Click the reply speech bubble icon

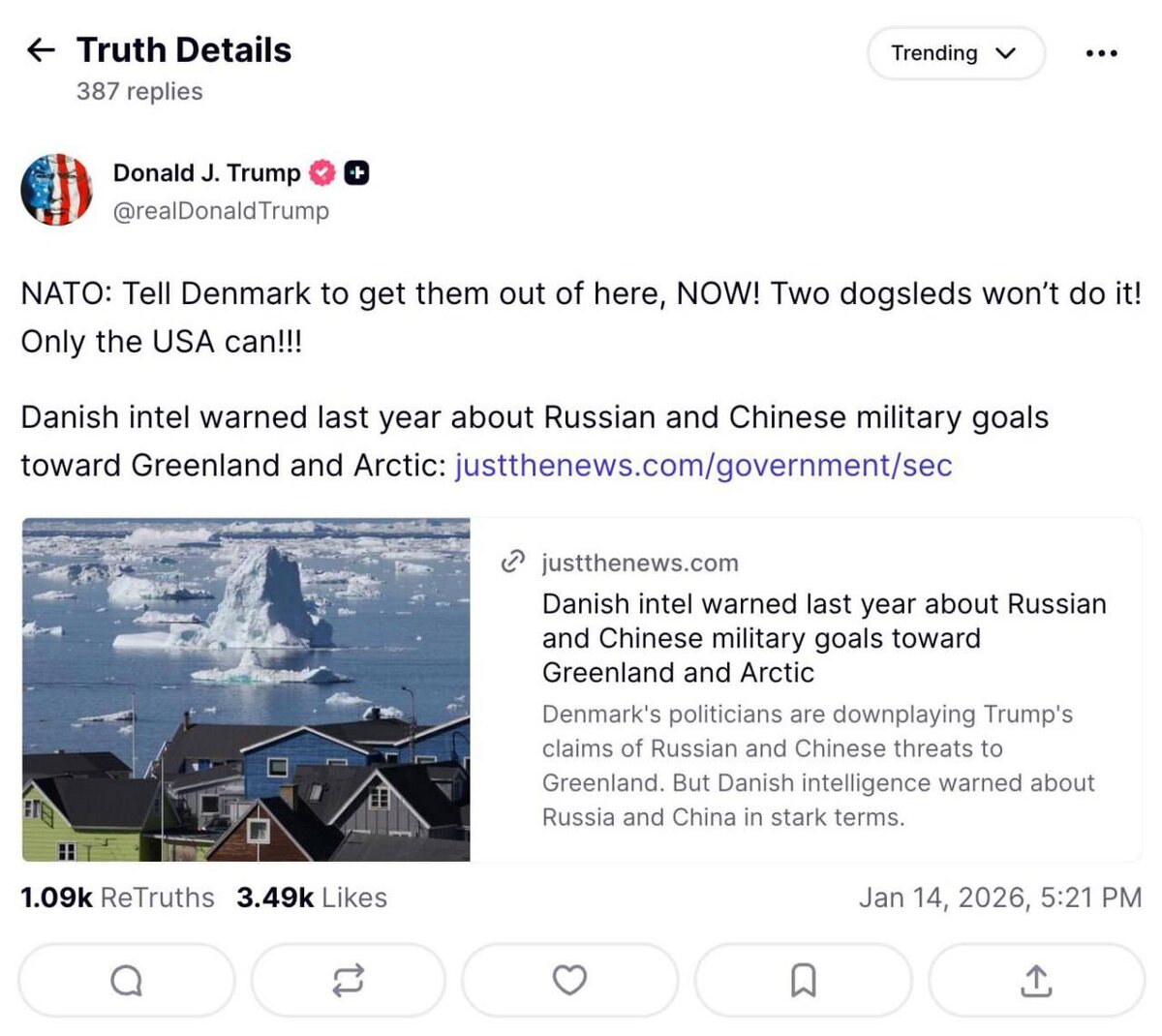tap(127, 981)
